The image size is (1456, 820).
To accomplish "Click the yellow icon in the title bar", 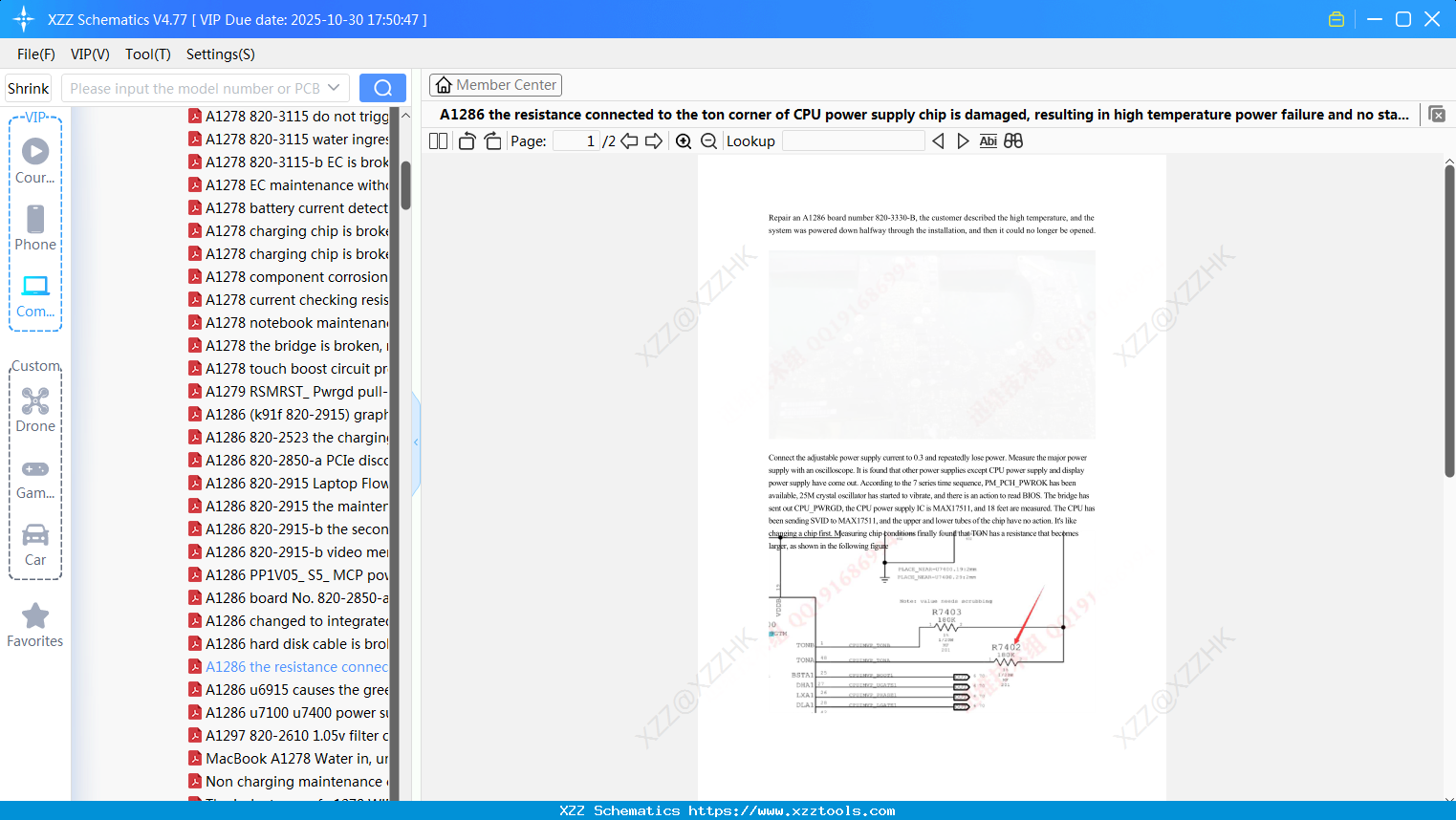I will (1336, 19).
